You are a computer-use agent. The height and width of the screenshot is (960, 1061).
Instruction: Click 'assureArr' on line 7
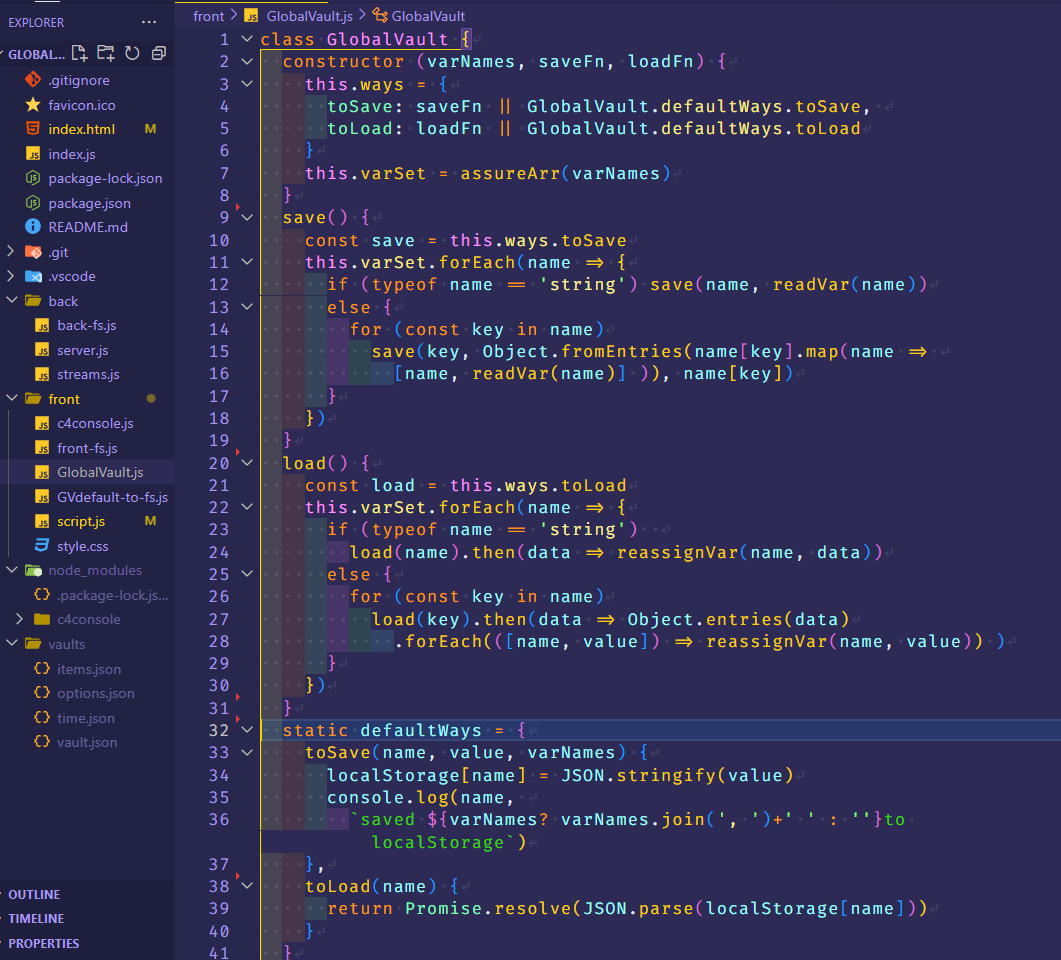(x=510, y=173)
